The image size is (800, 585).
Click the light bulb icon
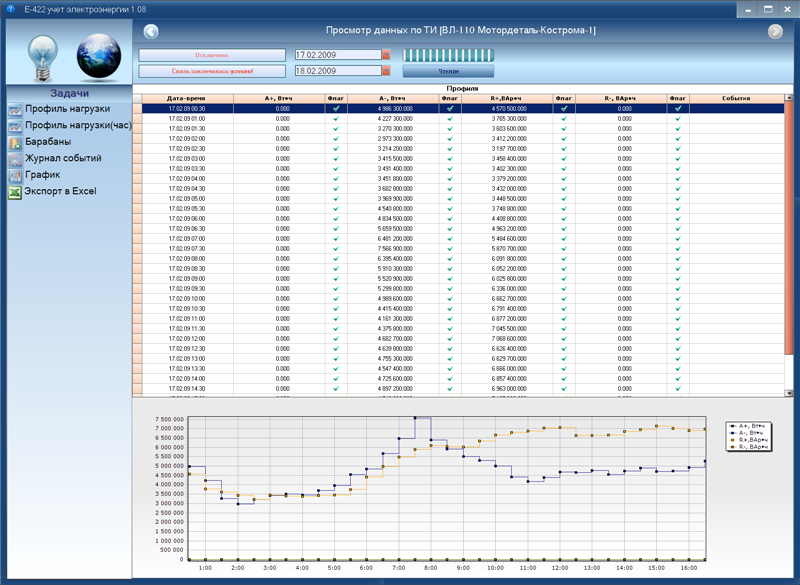(43, 57)
